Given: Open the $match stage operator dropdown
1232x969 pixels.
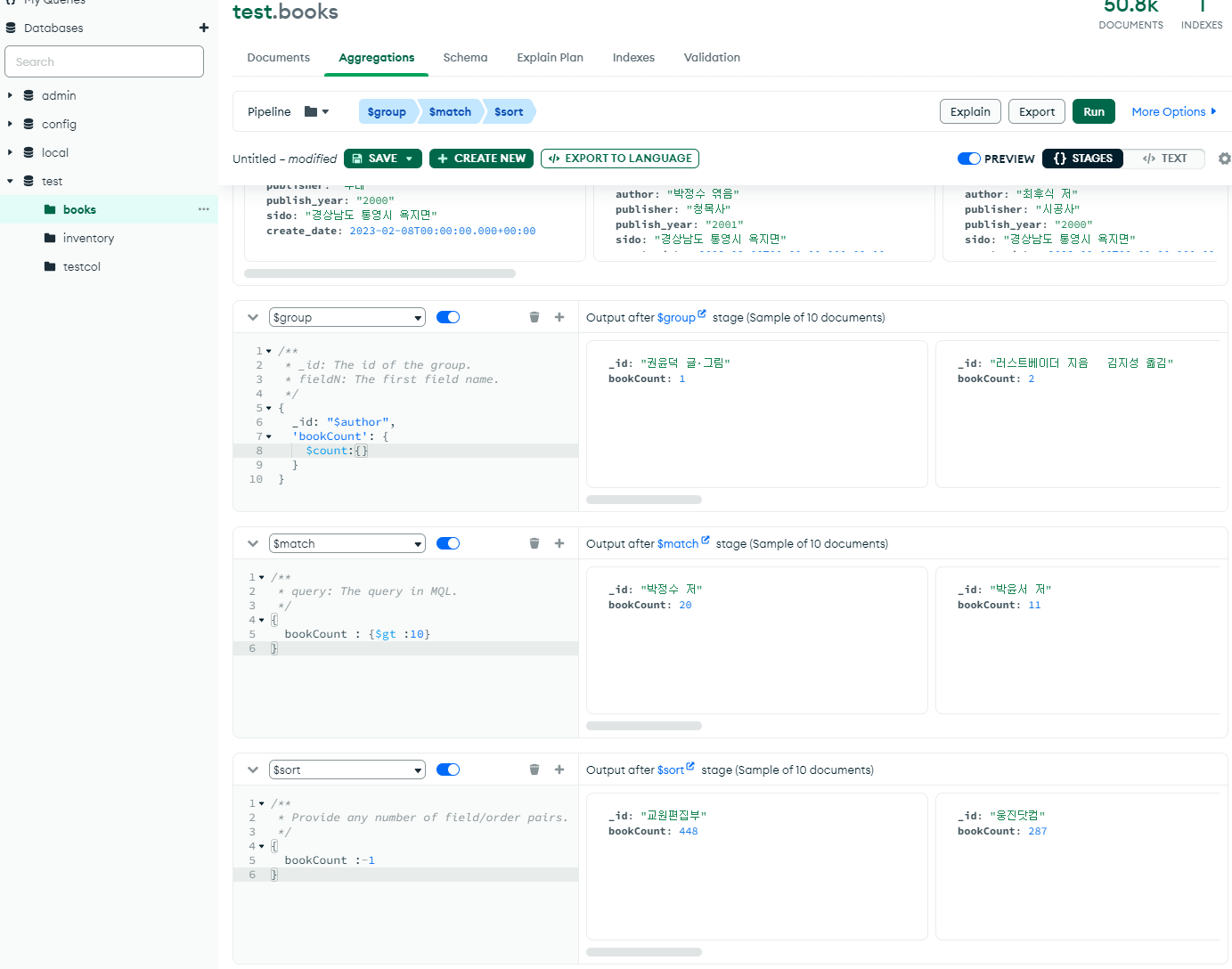Looking at the screenshot, I should (x=347, y=542).
